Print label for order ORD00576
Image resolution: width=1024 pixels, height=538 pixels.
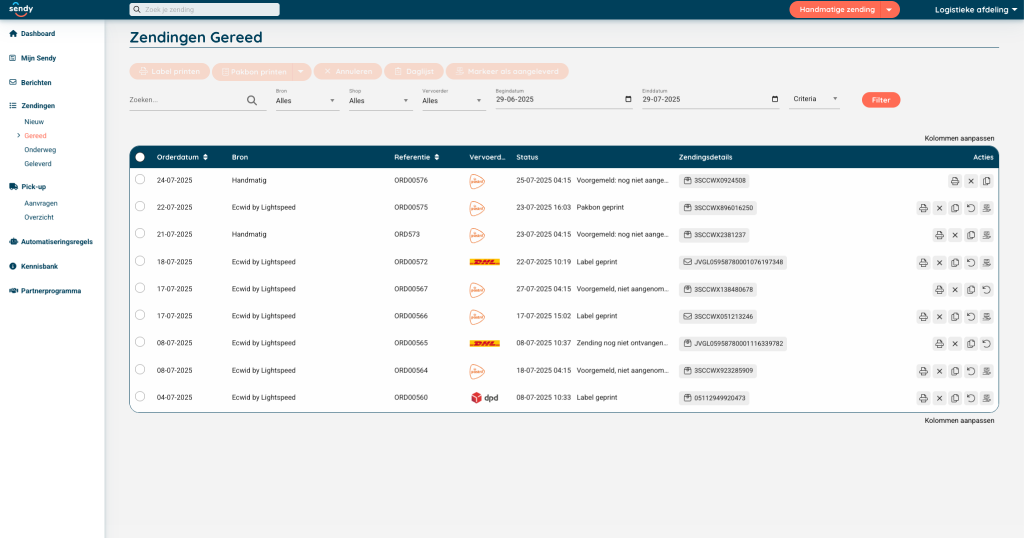click(x=955, y=181)
